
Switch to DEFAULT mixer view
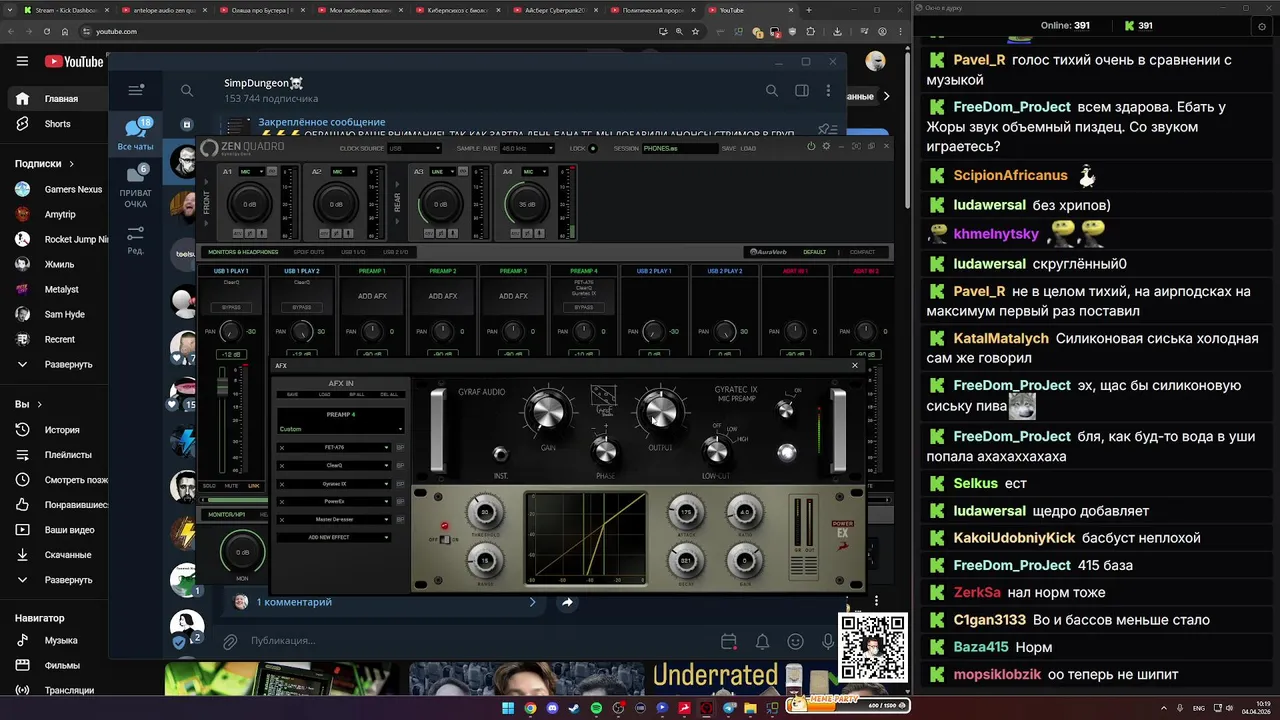[814, 252]
